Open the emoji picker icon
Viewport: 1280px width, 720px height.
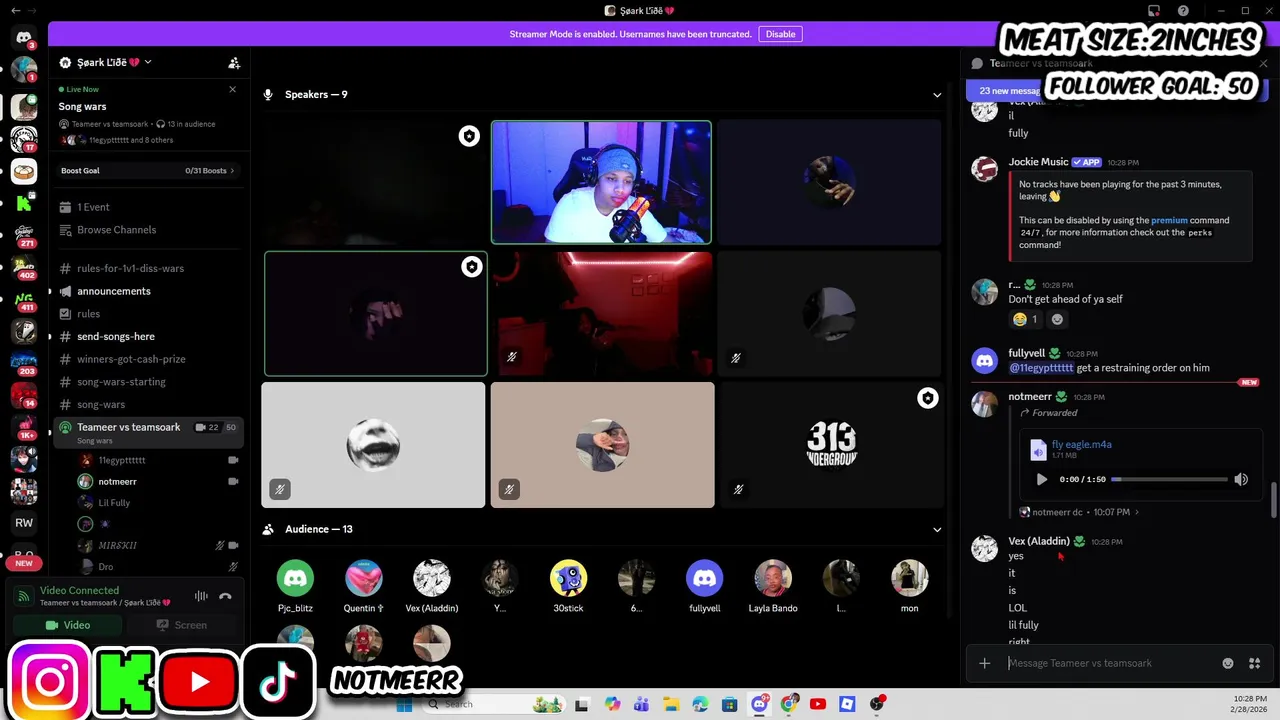point(1228,663)
